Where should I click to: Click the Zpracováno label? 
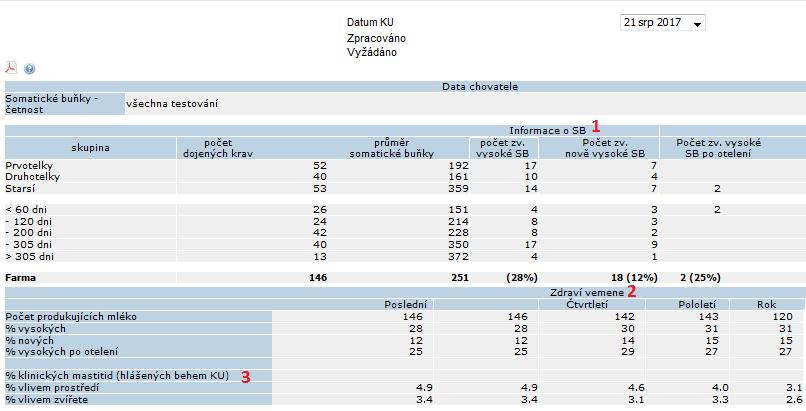click(376, 39)
